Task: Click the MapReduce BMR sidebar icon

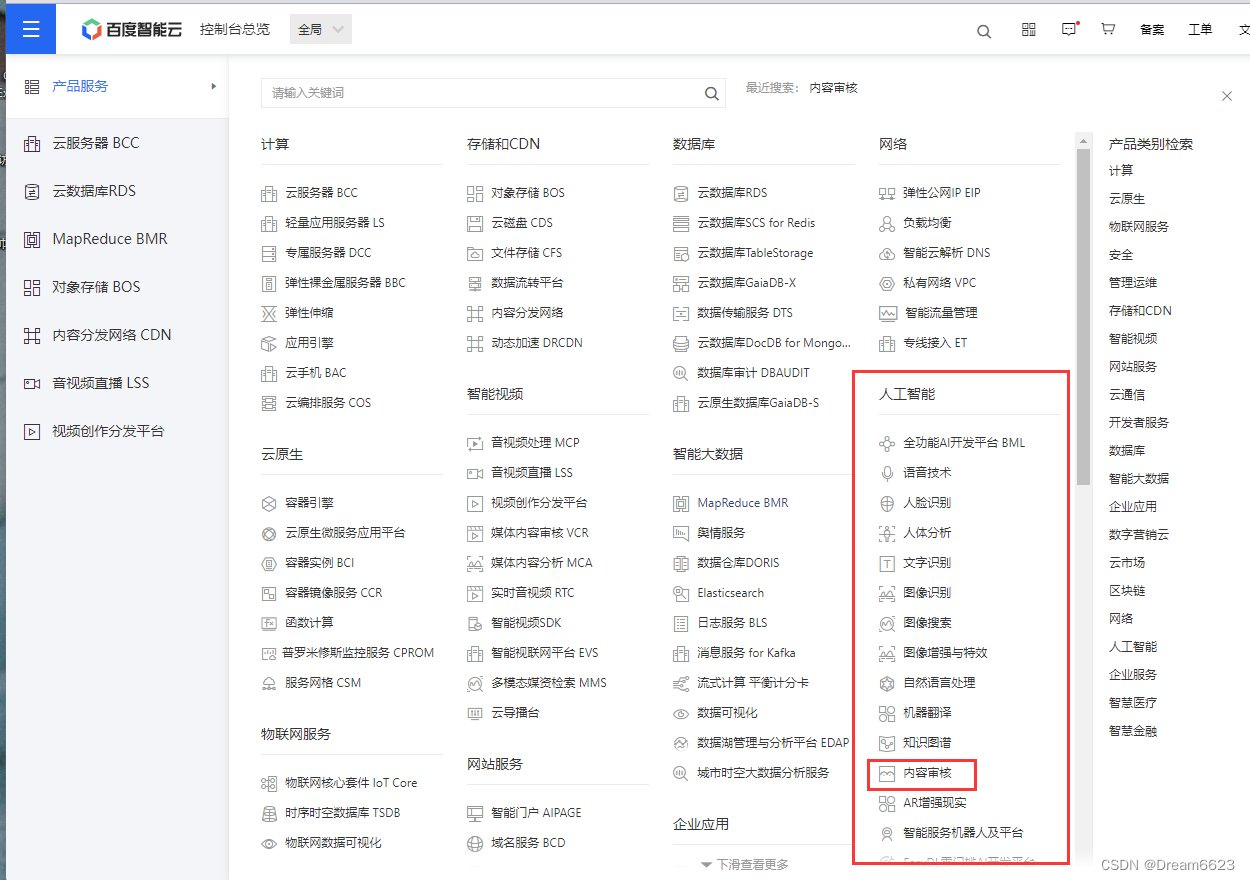Action: pyautogui.click(x=32, y=239)
